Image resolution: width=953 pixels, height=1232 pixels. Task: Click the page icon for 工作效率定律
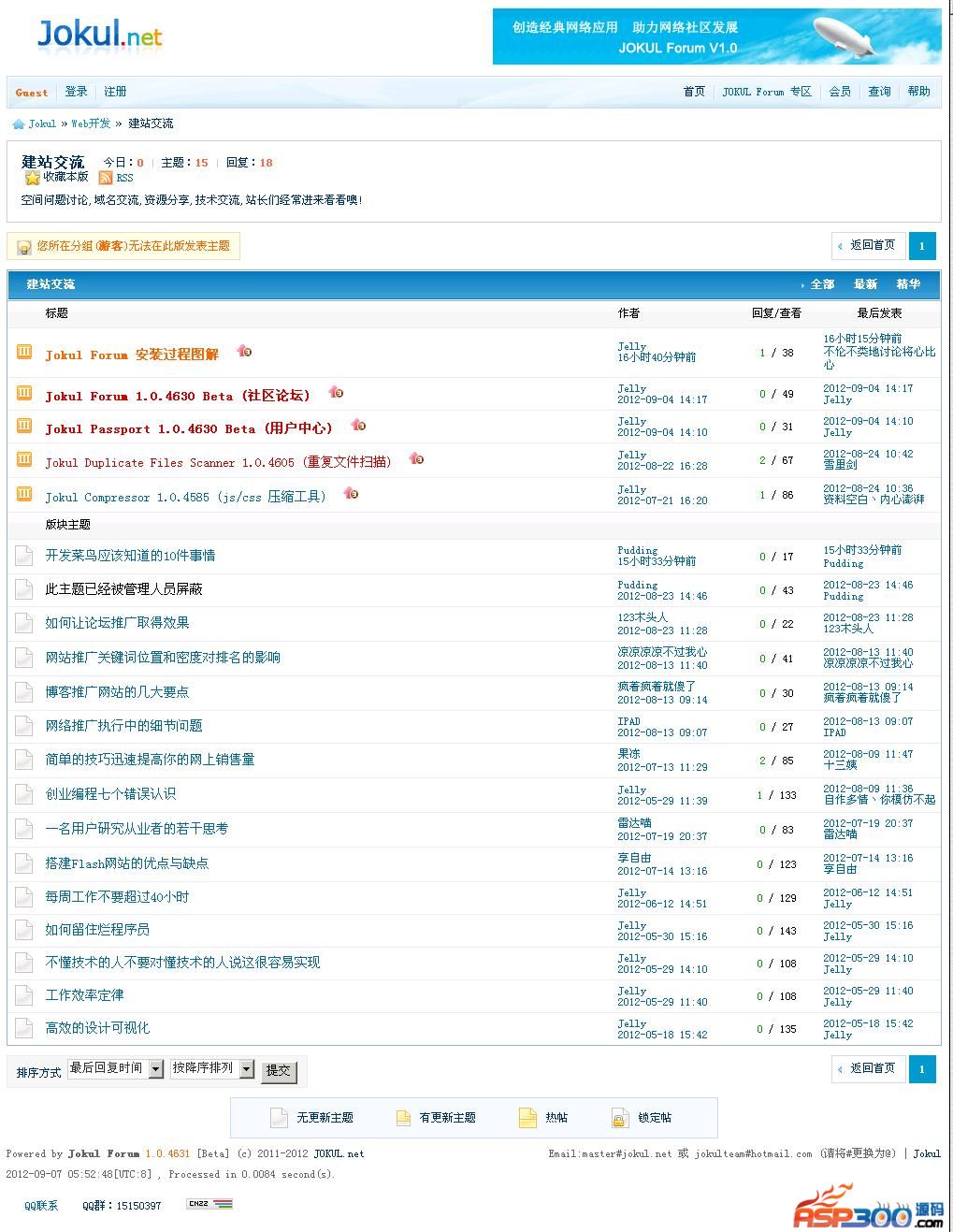click(24, 994)
